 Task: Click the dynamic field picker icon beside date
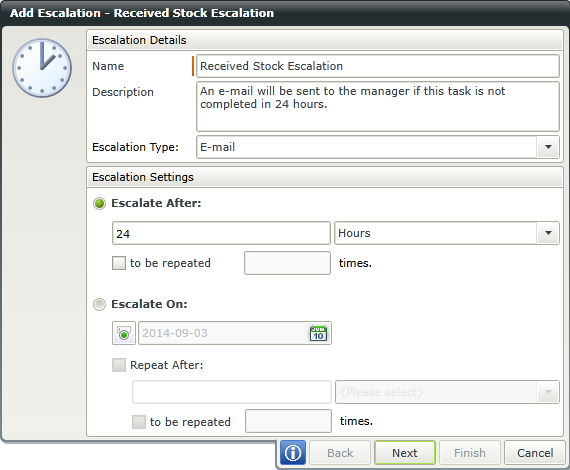click(124, 333)
